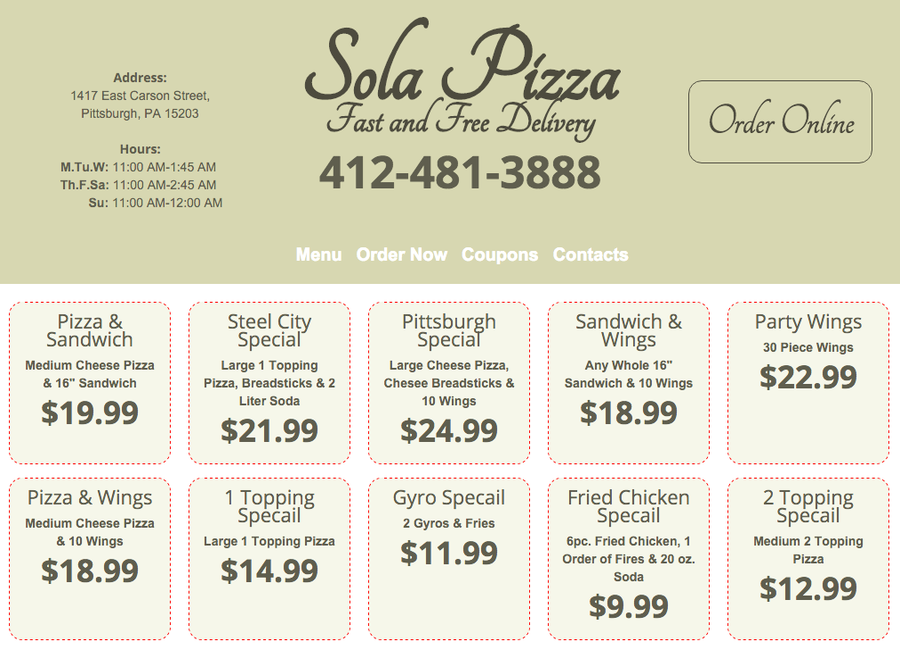Choose the Pizza & Wings $18.99 deal
Image resolution: width=900 pixels, height=650 pixels.
pos(90,558)
